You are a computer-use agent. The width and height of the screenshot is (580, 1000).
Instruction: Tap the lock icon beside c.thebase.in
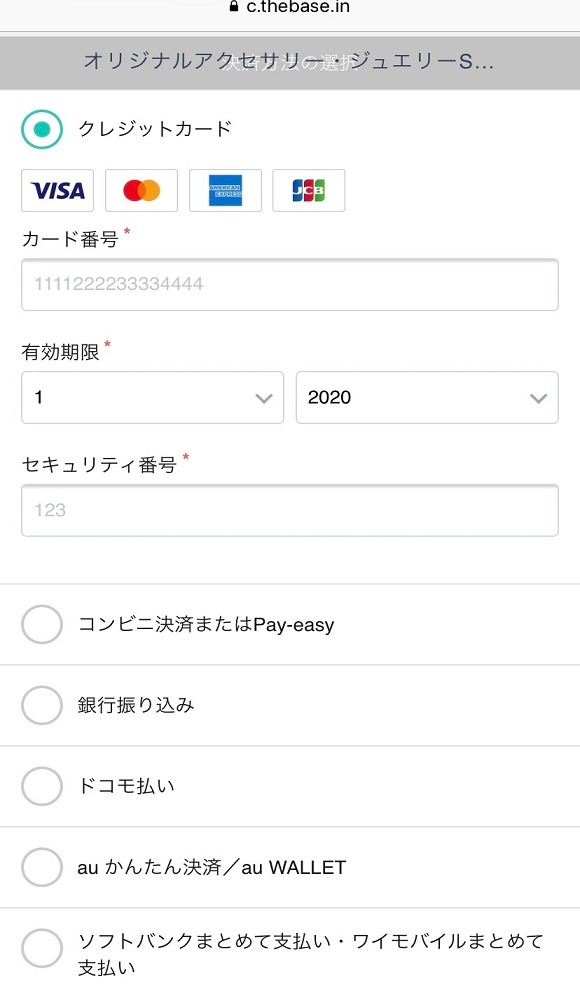pyautogui.click(x=234, y=7)
